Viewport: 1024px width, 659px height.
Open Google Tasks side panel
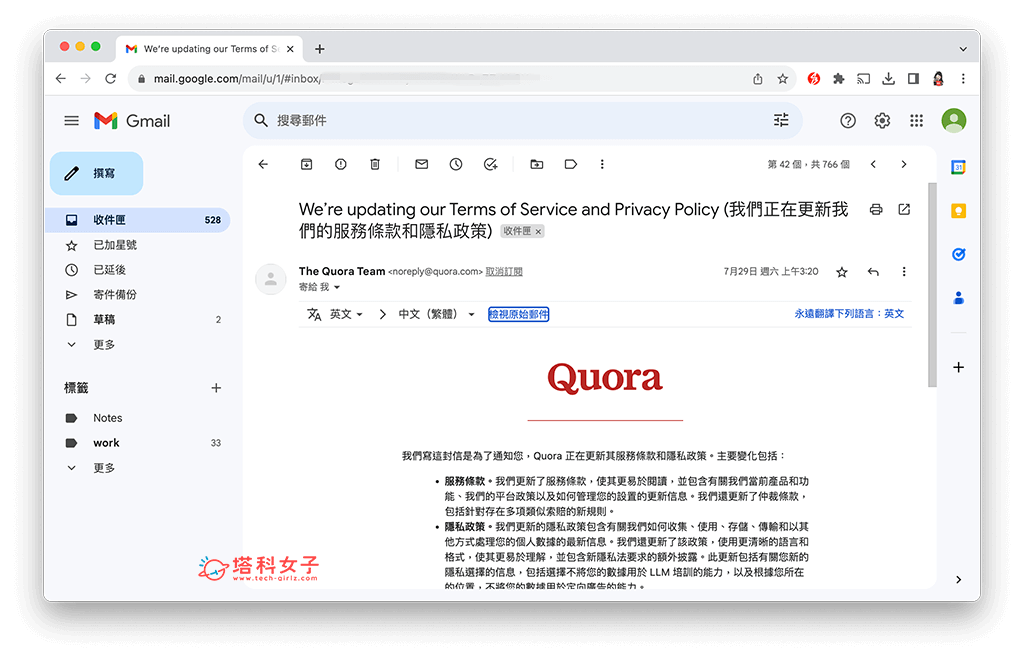point(958,255)
